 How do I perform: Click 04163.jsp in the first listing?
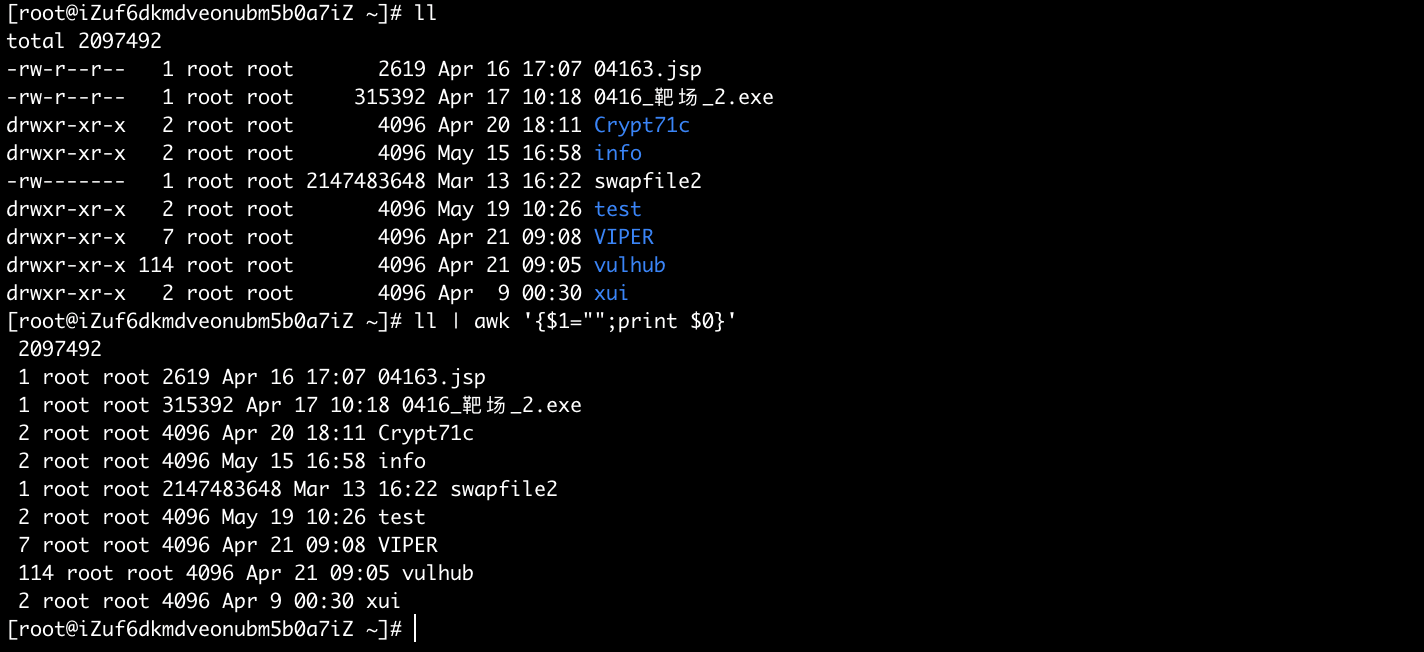coord(647,69)
